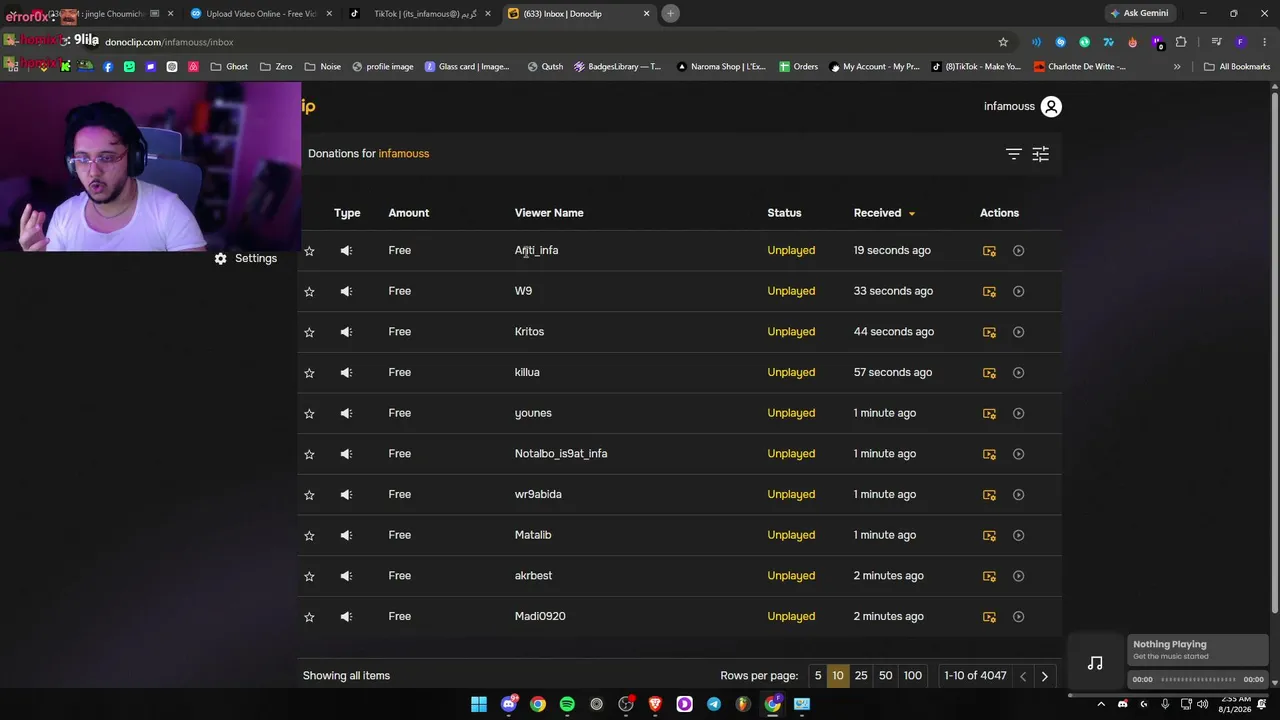This screenshot has height=720, width=1280.
Task: Click the speaker icon in Madi0920's row
Action: tap(346, 617)
